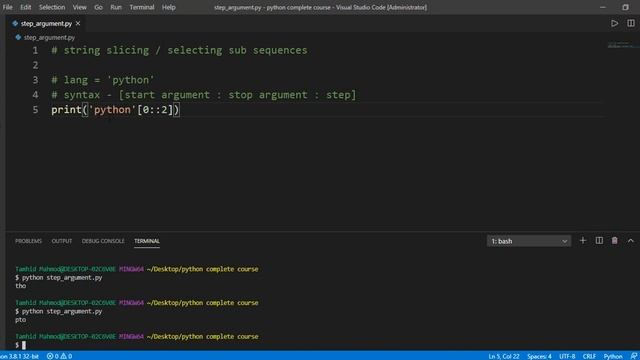Click the terminal output 'pto'

[x=20, y=320]
